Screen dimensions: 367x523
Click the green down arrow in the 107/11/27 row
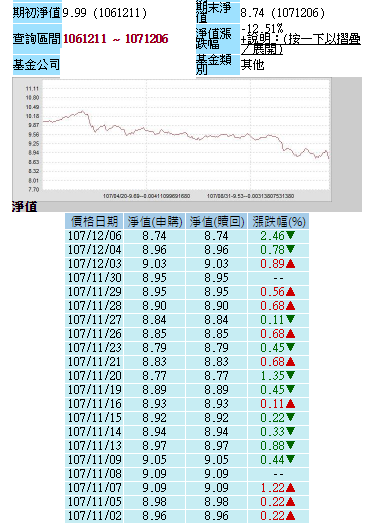point(291,319)
